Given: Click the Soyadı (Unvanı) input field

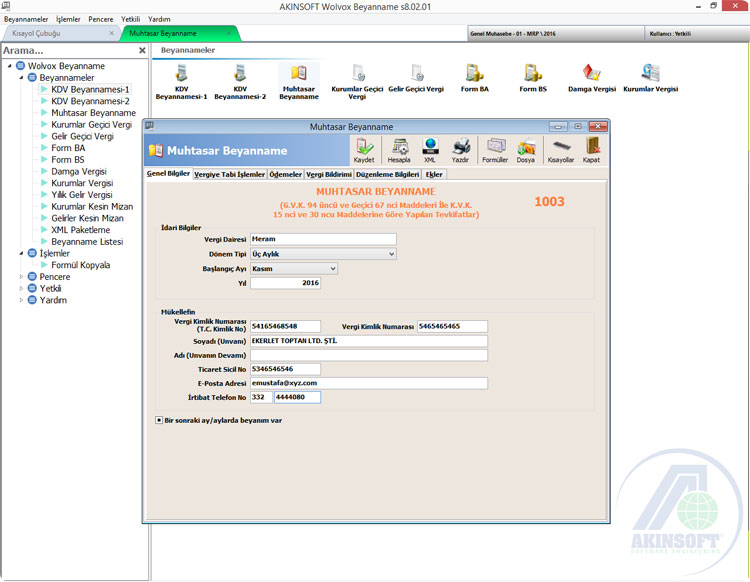Looking at the screenshot, I should 369,341.
